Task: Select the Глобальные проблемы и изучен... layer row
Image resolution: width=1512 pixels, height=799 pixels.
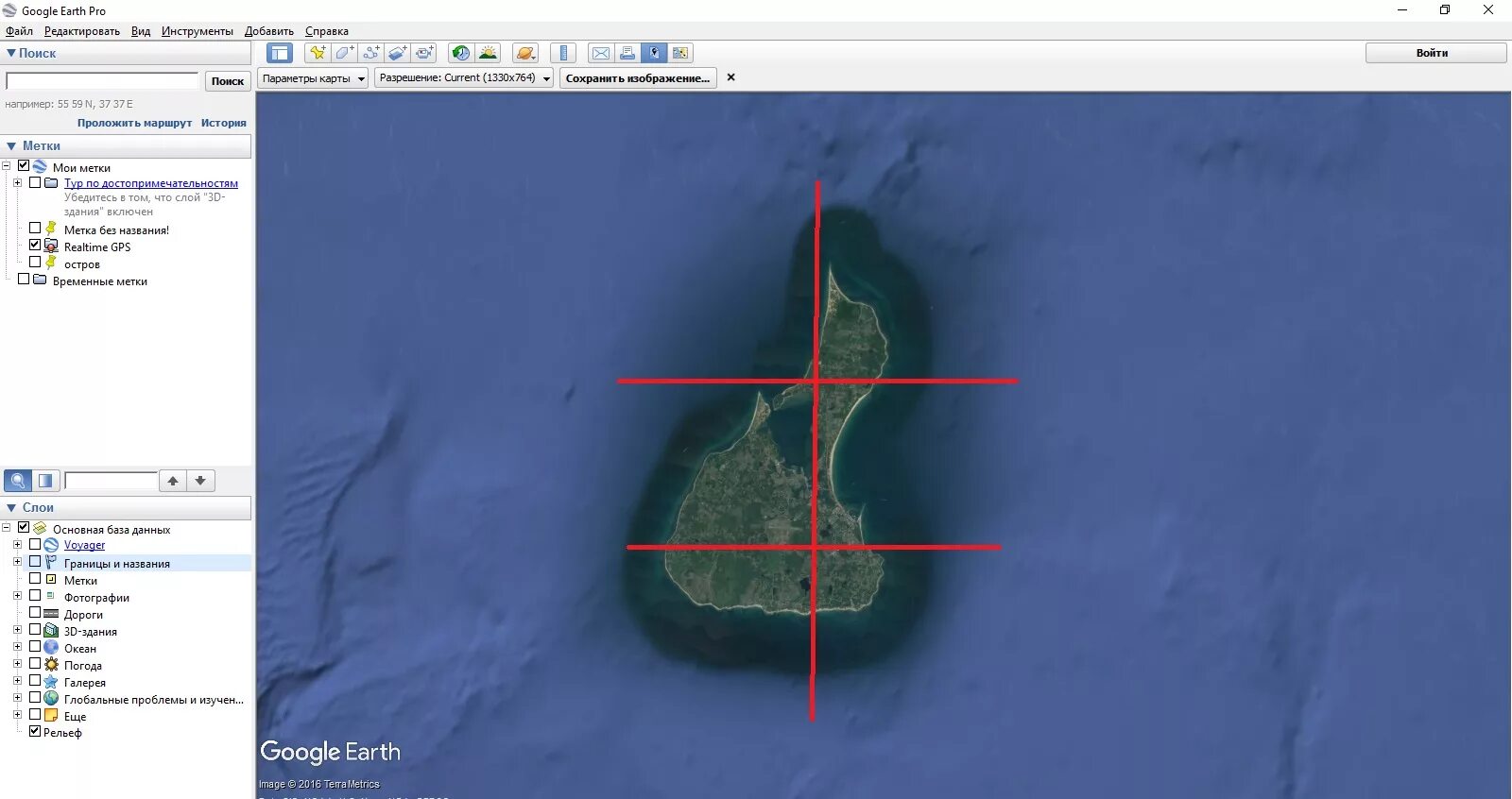Action: pyautogui.click(x=154, y=699)
